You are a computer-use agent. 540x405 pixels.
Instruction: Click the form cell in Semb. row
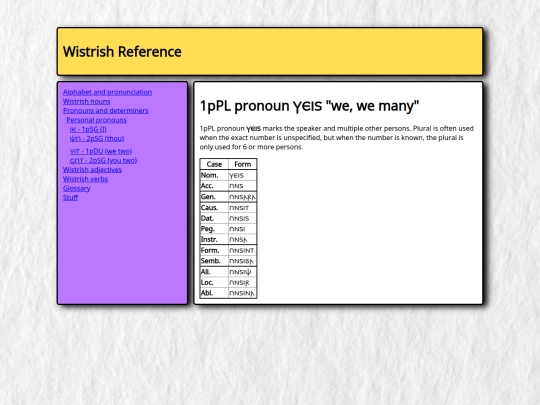click(x=242, y=261)
